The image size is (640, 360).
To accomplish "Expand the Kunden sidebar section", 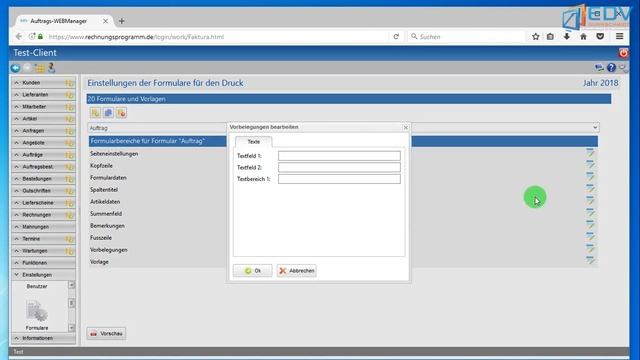I will coord(43,83).
